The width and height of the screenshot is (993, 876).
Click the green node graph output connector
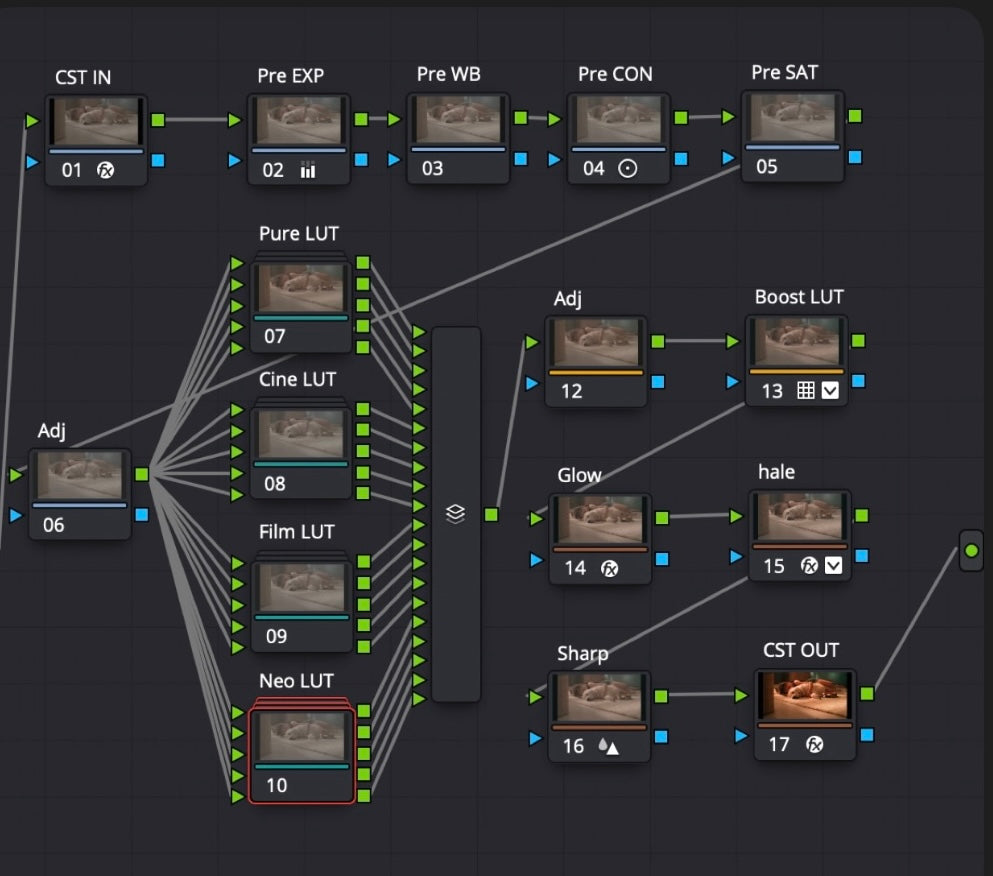(x=971, y=551)
